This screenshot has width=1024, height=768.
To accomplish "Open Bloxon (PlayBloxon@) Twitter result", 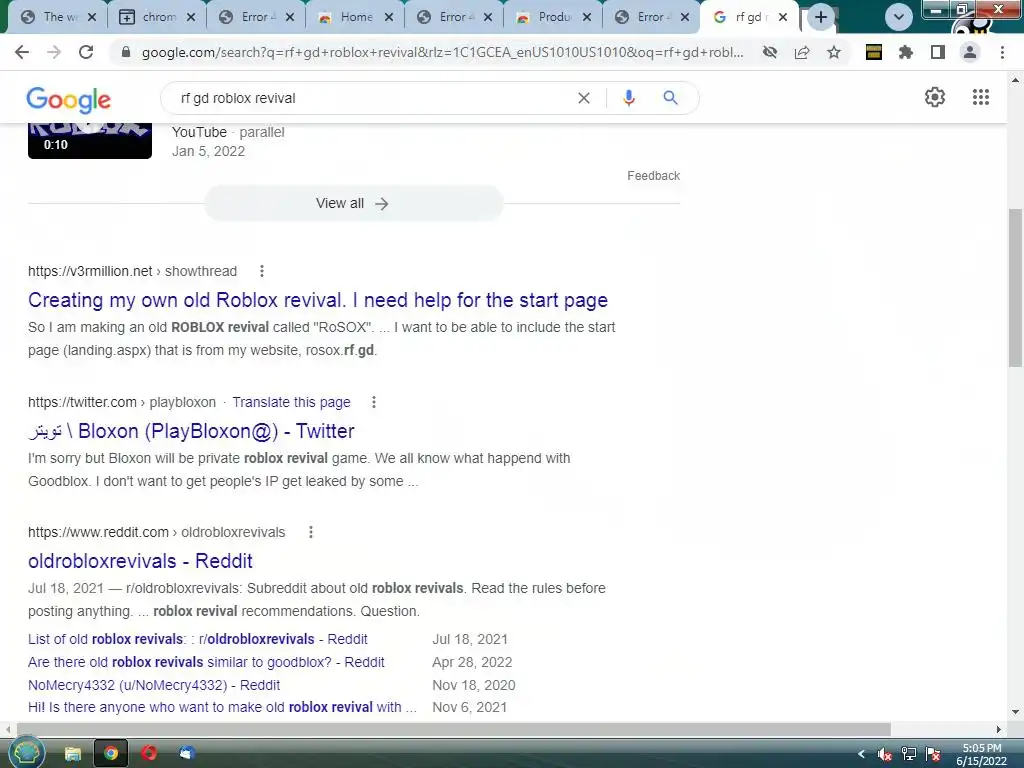I will (191, 431).
